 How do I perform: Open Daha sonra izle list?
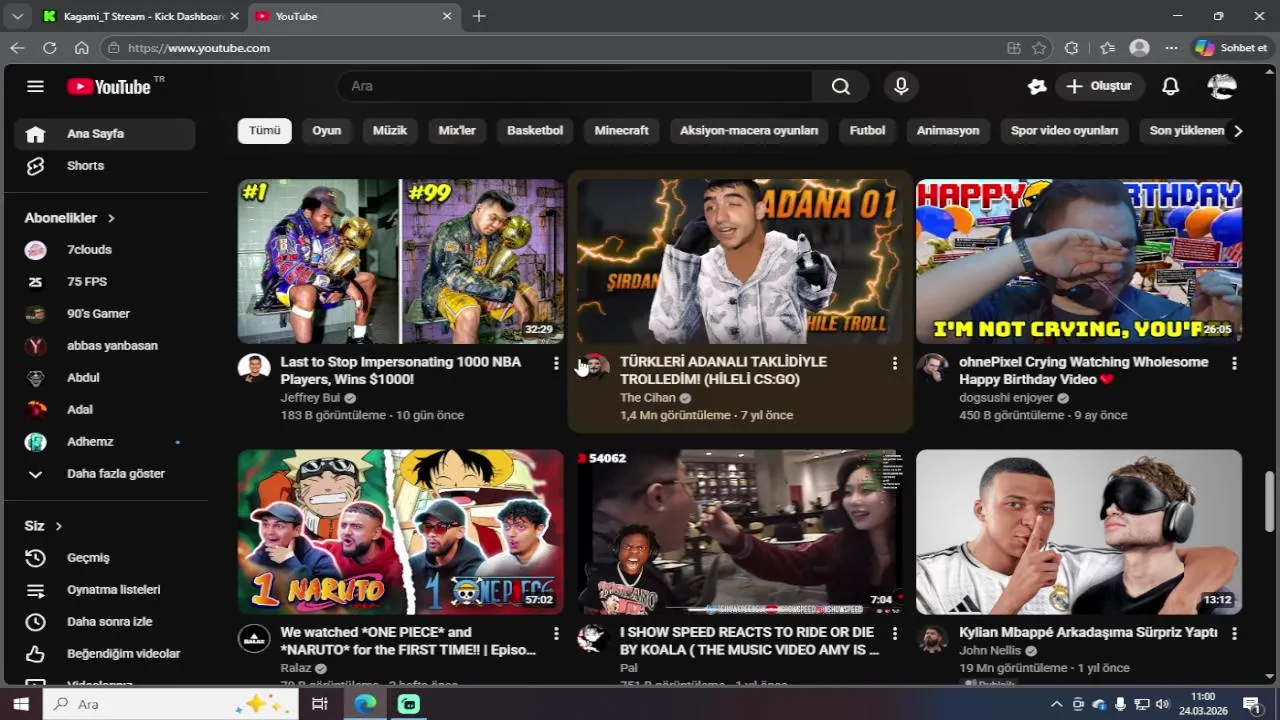[104, 621]
